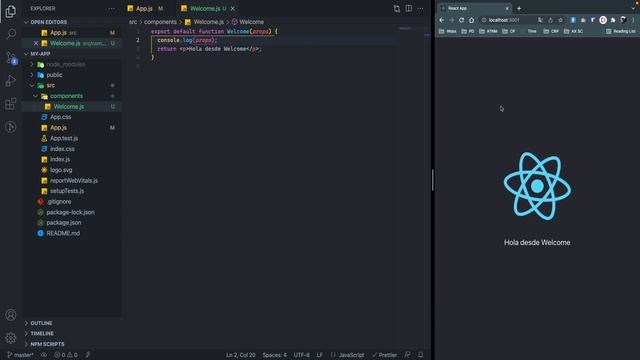Select the Welcome.js editor tab
This screenshot has height=360, width=640.
click(x=207, y=9)
